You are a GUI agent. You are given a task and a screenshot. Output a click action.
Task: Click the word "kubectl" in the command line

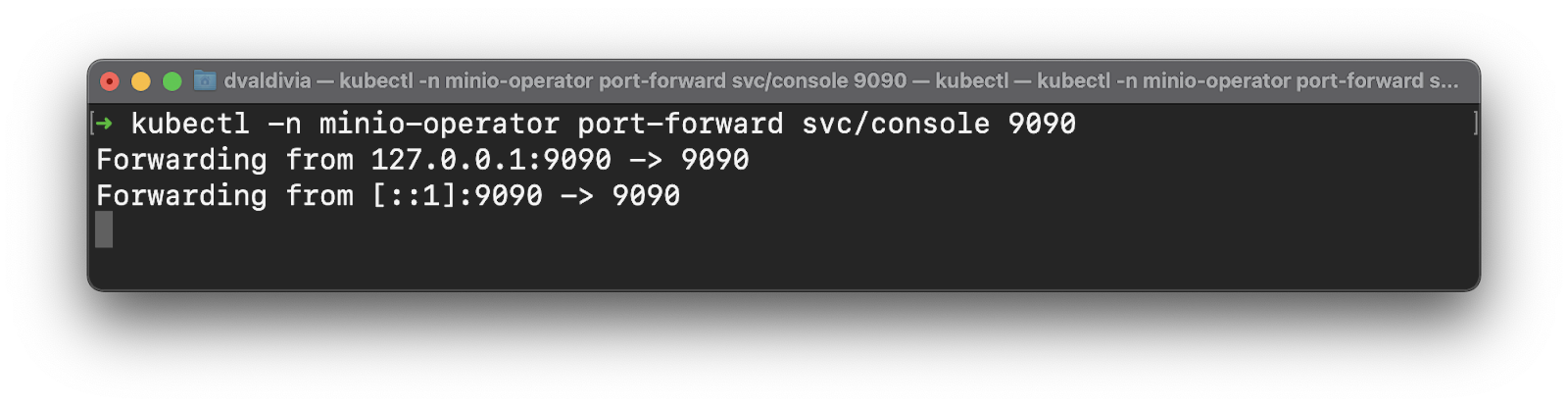pos(190,124)
